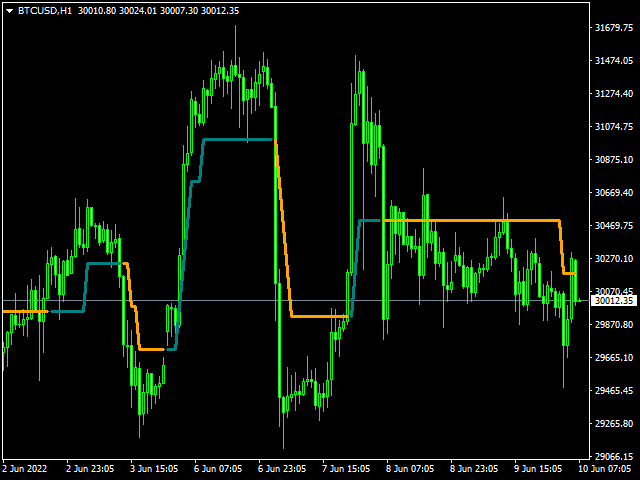Screen dimensions: 640x480
Task: Click the 31274.40 price scale value
Action: tap(614, 94)
